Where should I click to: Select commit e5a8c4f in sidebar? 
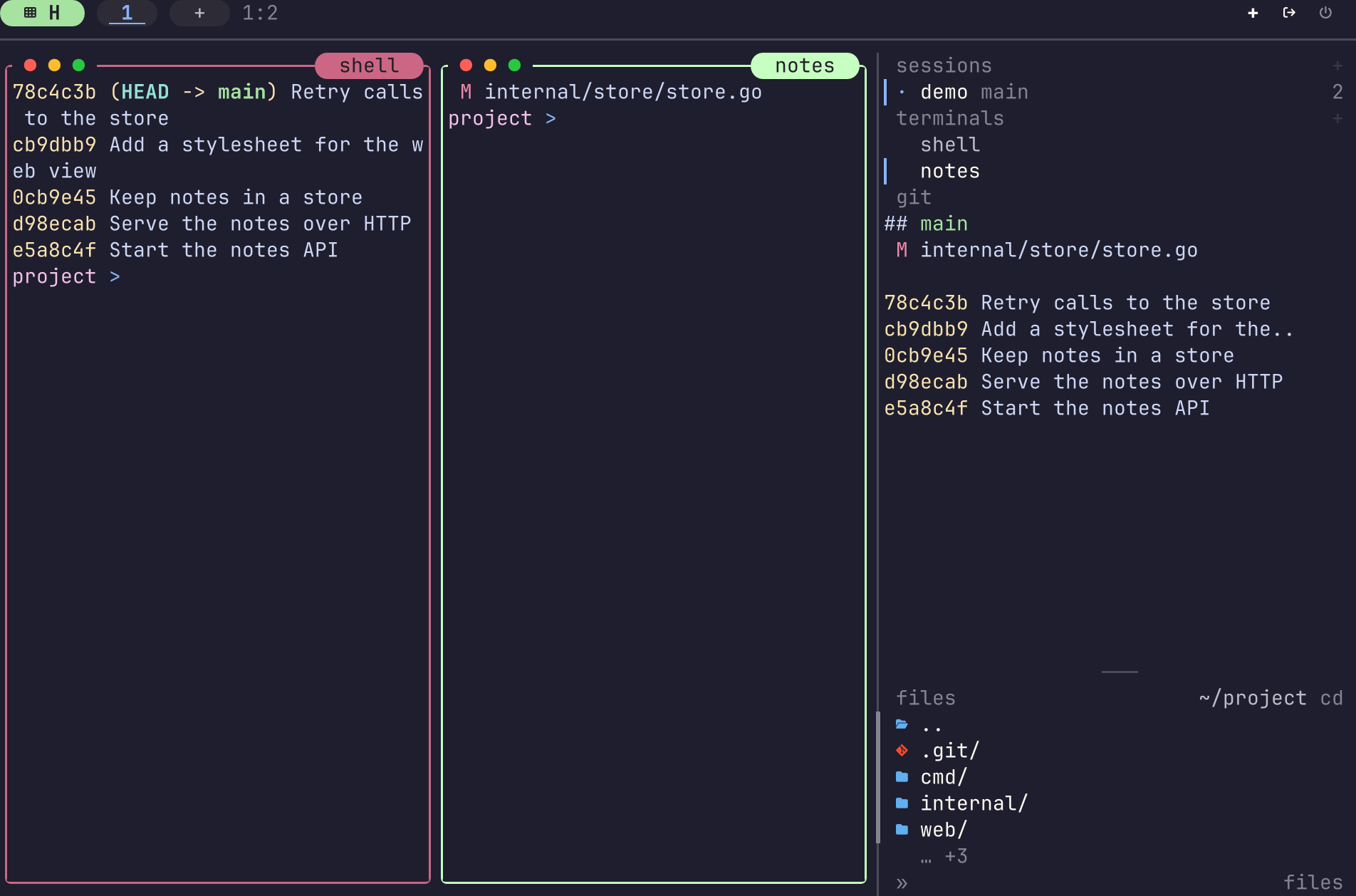pos(1047,408)
